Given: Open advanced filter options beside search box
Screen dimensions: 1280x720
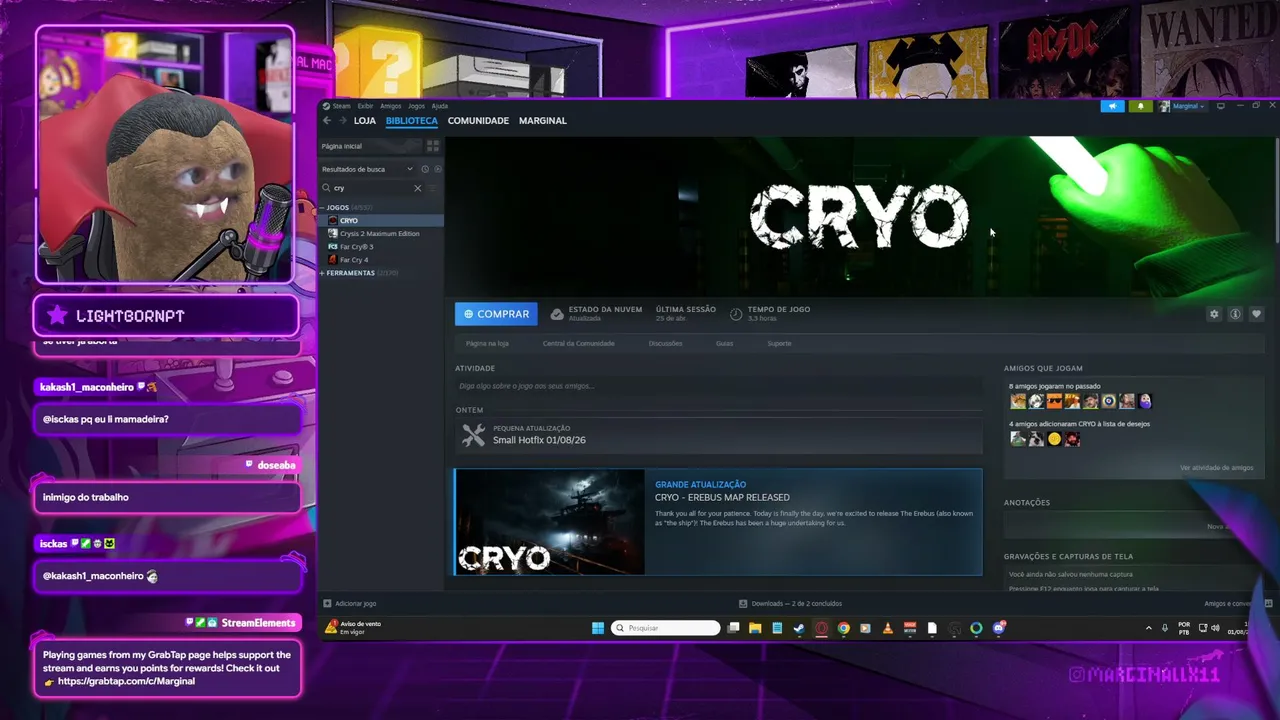Looking at the screenshot, I should [x=433, y=188].
